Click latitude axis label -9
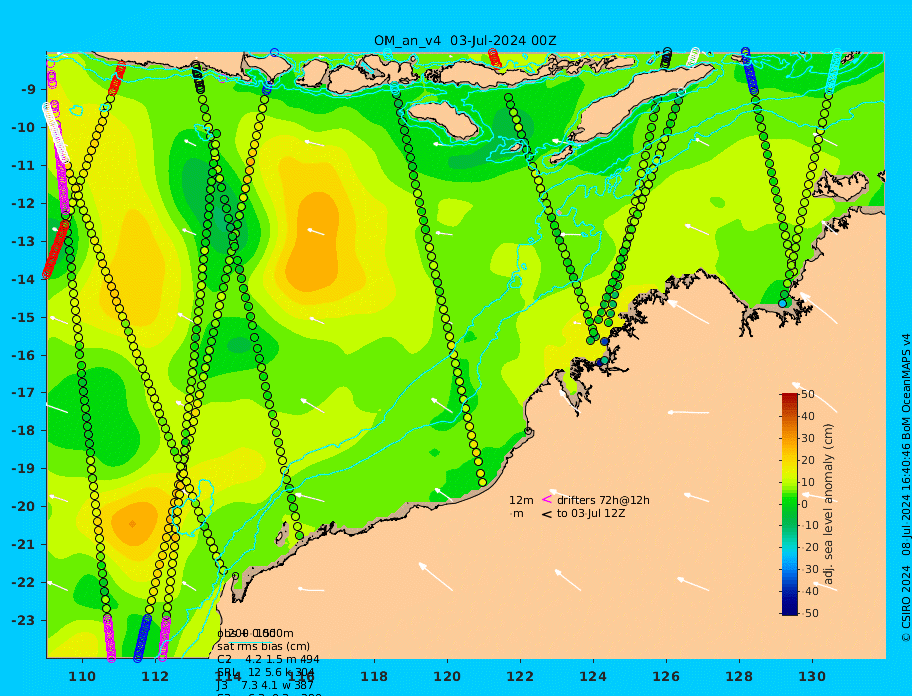Image resolution: width=912 pixels, height=696 pixels. (x=26, y=90)
